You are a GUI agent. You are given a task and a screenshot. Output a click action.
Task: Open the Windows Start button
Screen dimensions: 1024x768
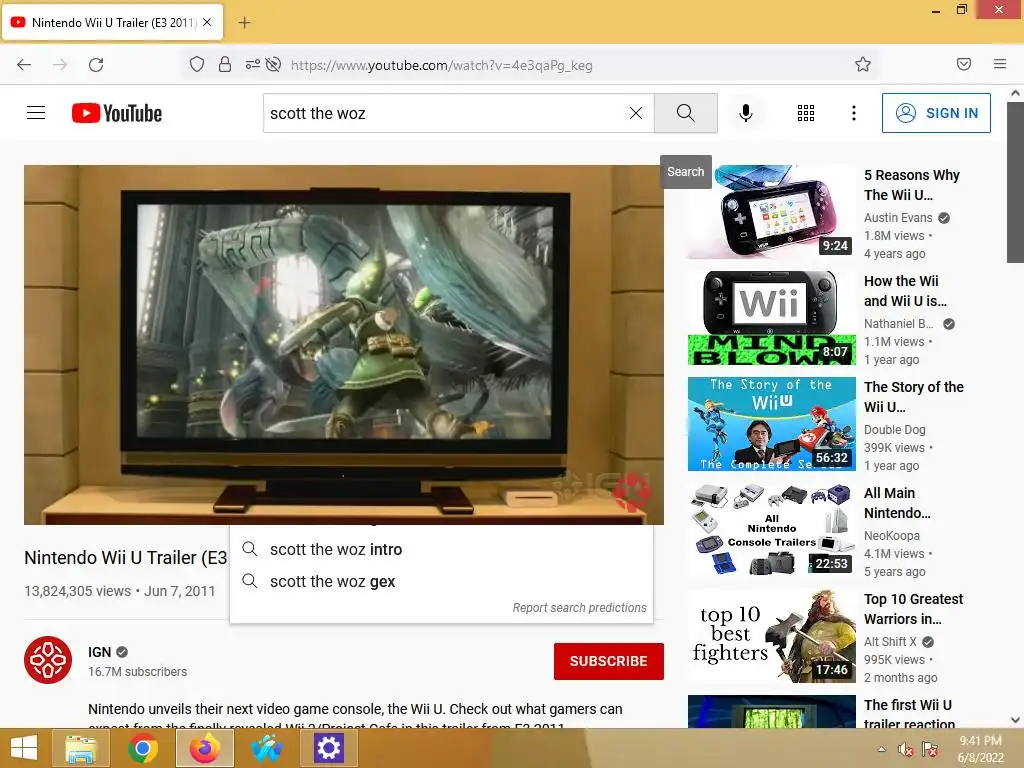(x=24, y=748)
